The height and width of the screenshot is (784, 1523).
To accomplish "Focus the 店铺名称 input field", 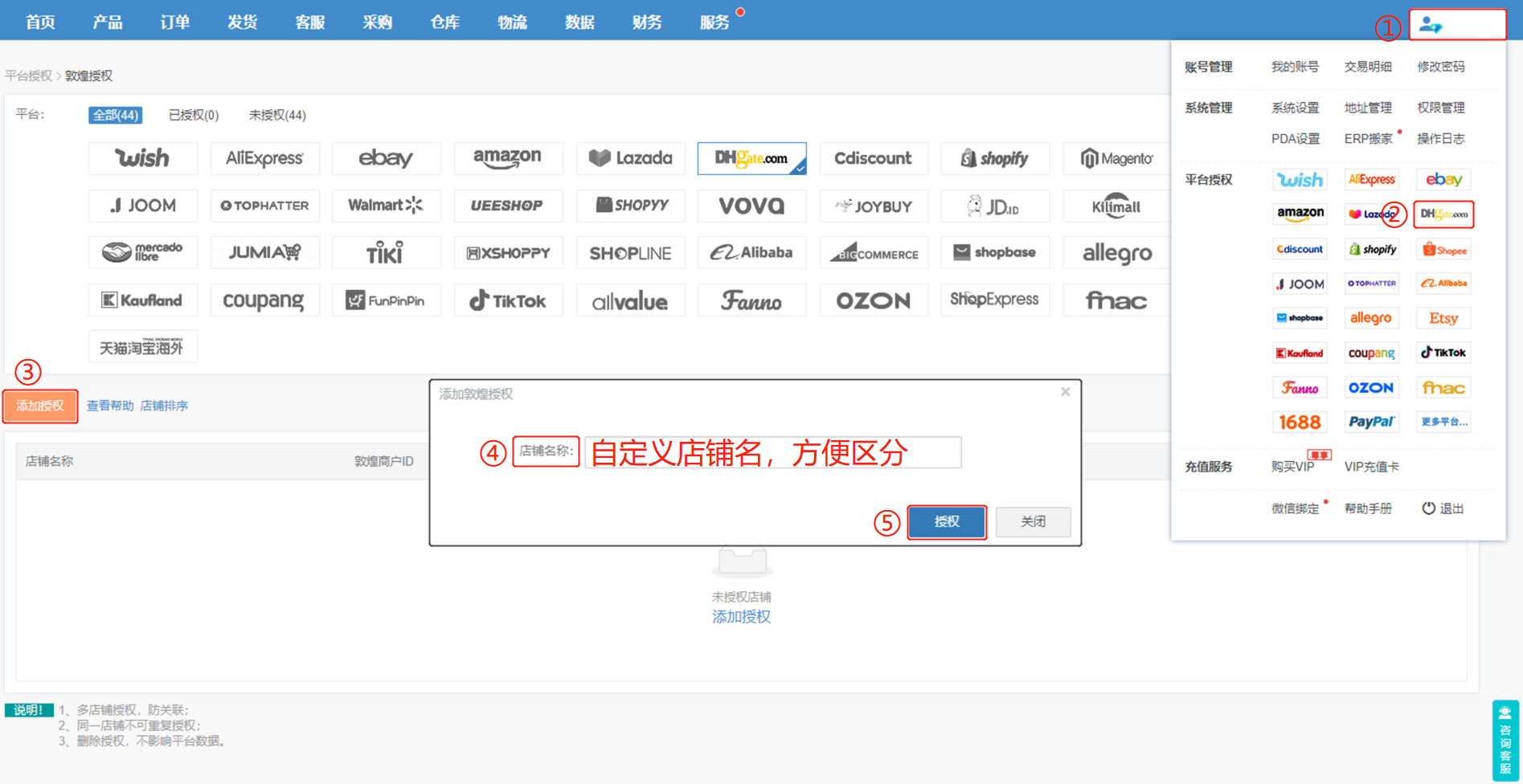I will [x=773, y=452].
